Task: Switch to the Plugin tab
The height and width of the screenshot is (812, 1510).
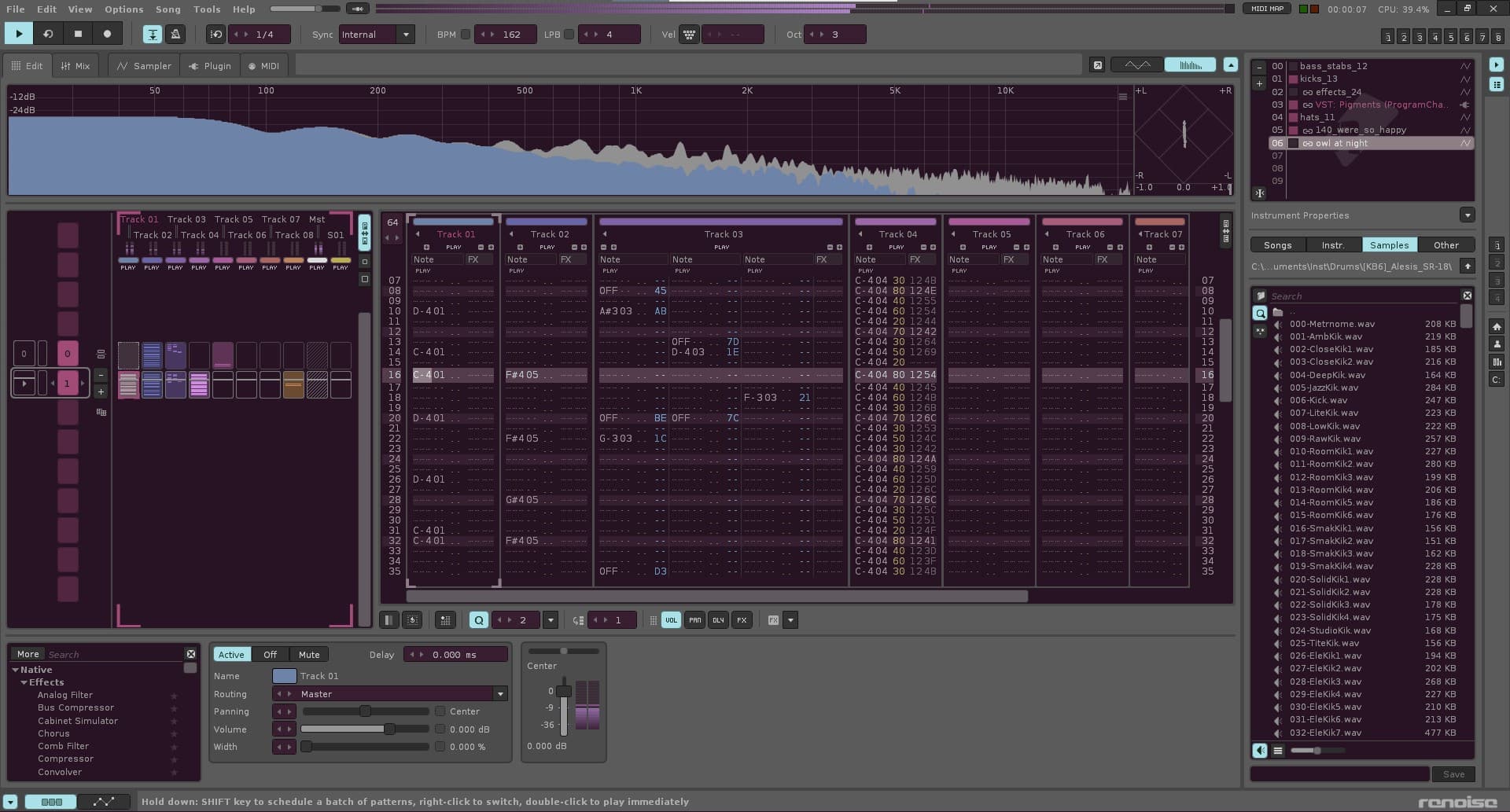Action: coord(210,66)
